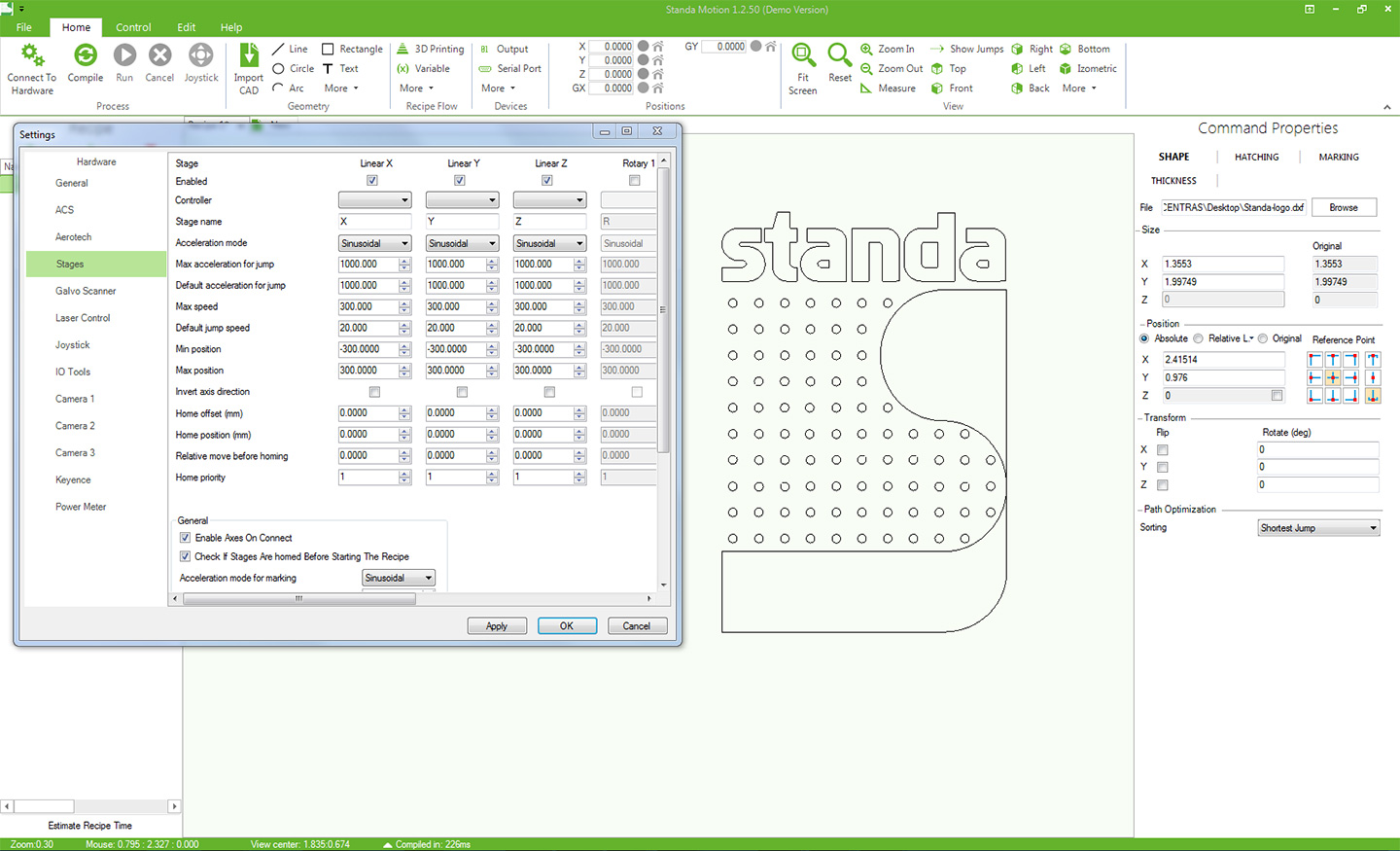Viewport: 1400px width, 851px height.
Task: Click the Zoom In tool
Action: pos(887,49)
